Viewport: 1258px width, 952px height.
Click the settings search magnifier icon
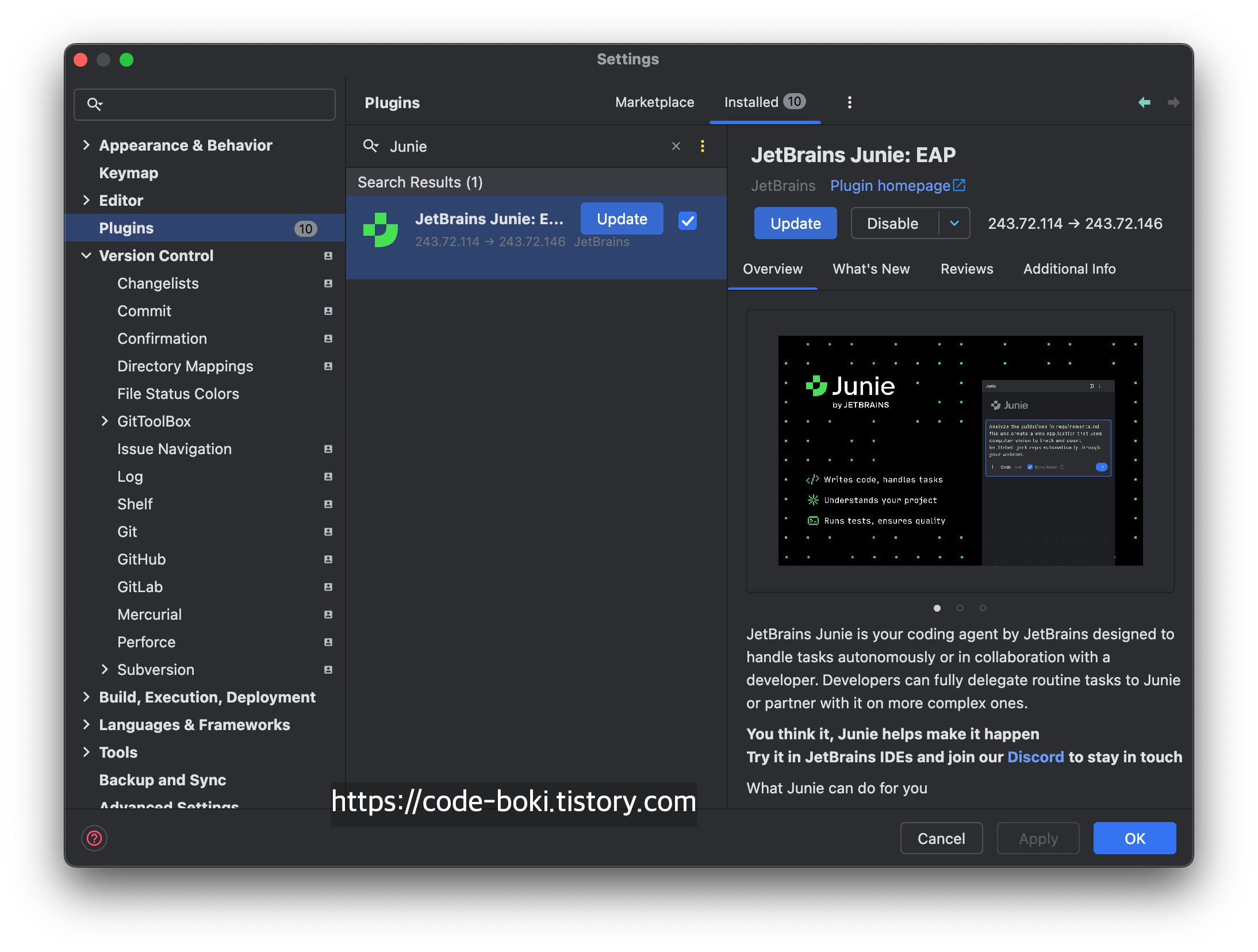click(94, 104)
